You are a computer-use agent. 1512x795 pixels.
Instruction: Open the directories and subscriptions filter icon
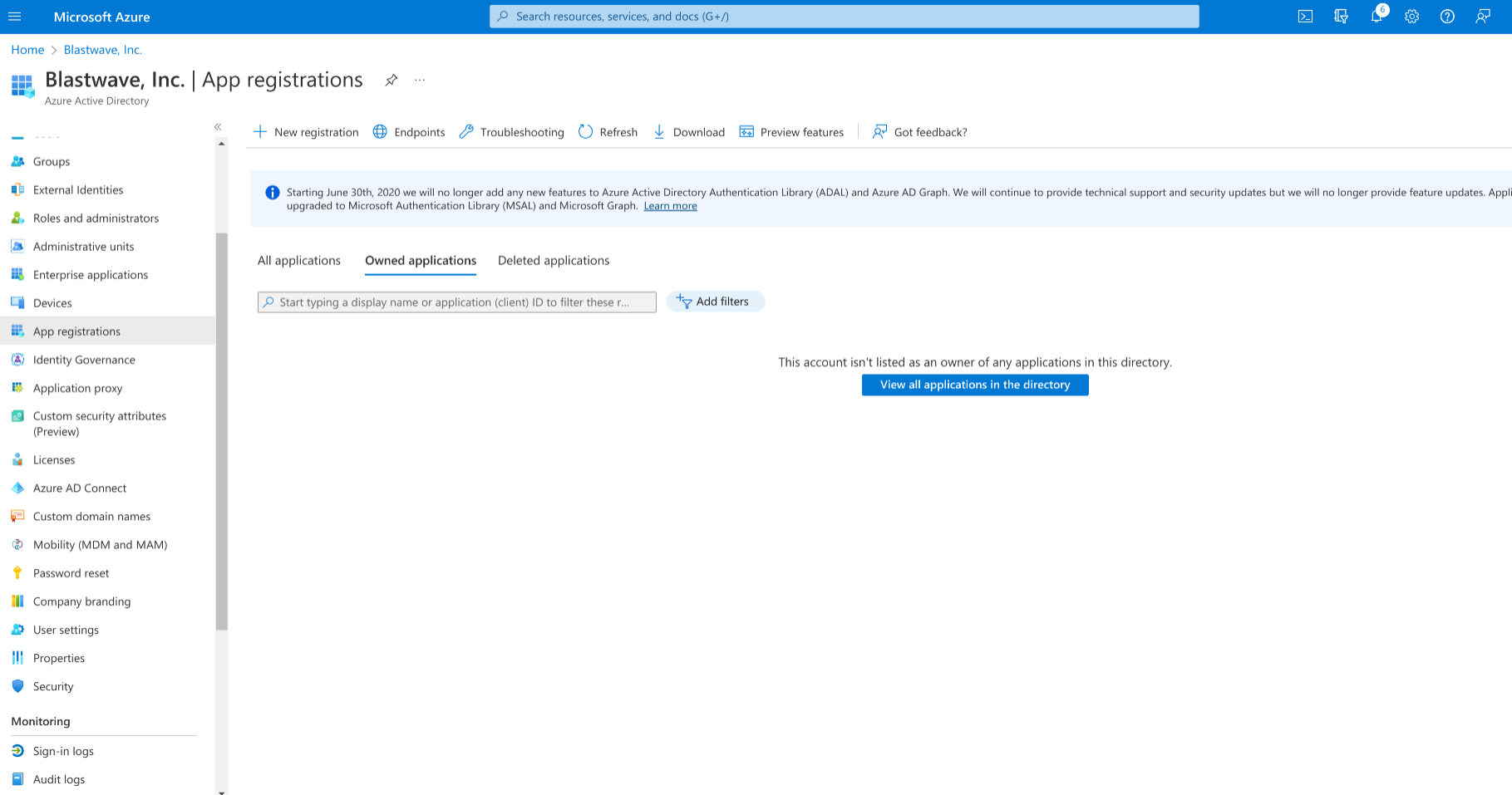click(1341, 17)
